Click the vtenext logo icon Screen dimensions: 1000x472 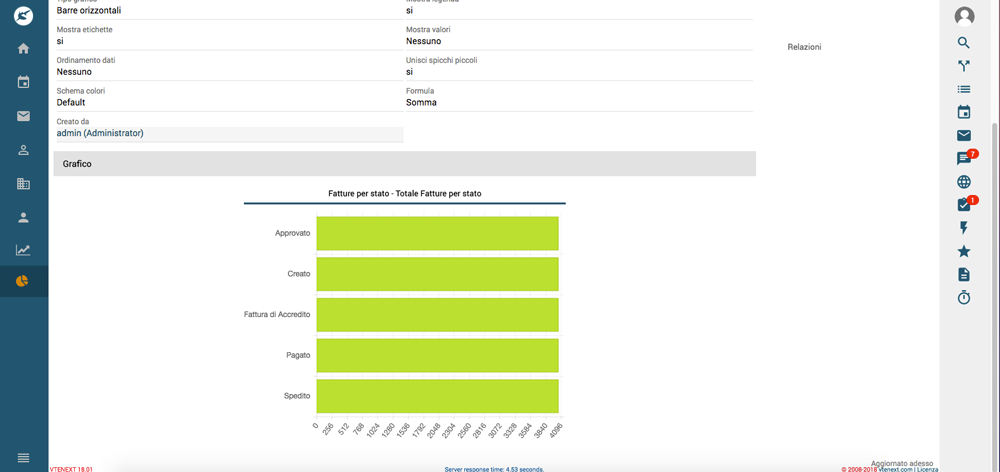pyautogui.click(x=24, y=16)
